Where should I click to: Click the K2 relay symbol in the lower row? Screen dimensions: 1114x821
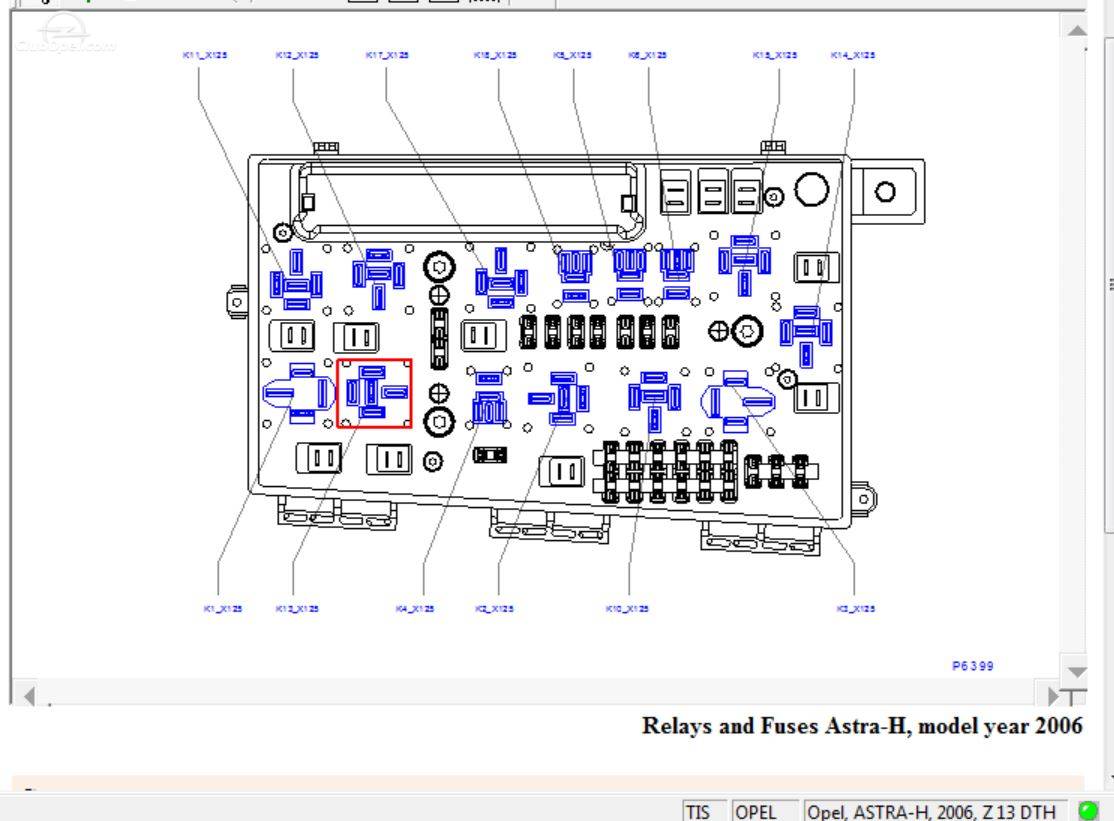click(x=559, y=398)
